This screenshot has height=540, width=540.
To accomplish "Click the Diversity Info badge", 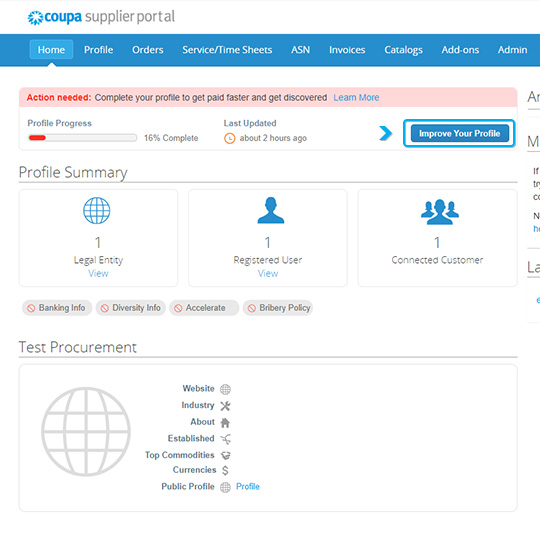I will (131, 308).
